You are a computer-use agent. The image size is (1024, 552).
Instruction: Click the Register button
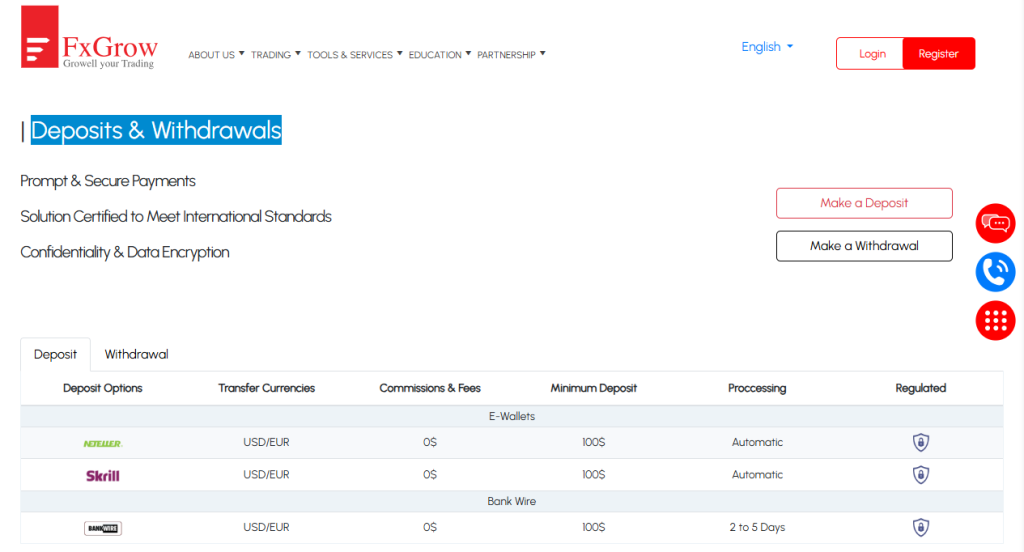[938, 54]
